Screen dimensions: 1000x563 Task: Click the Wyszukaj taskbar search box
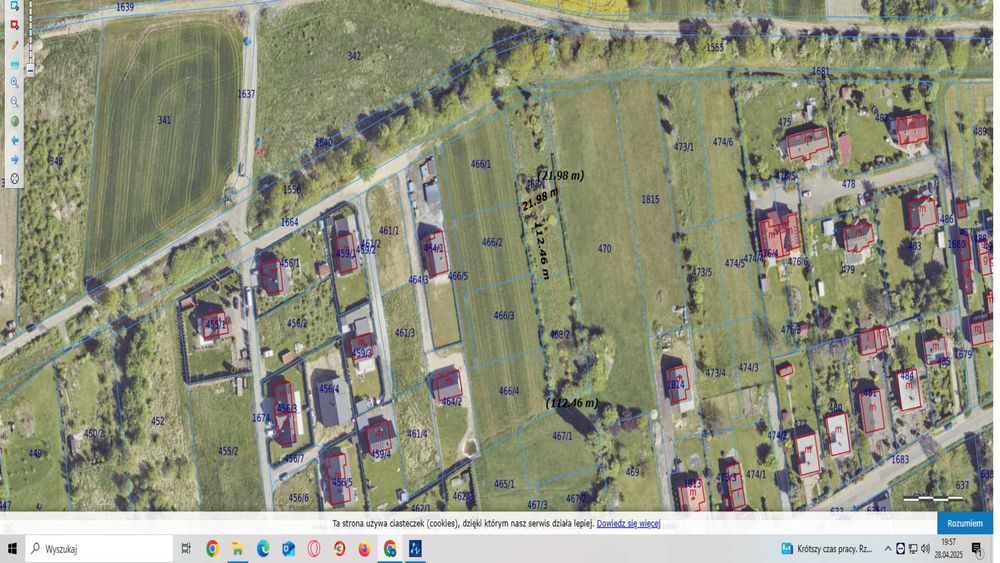(99, 548)
